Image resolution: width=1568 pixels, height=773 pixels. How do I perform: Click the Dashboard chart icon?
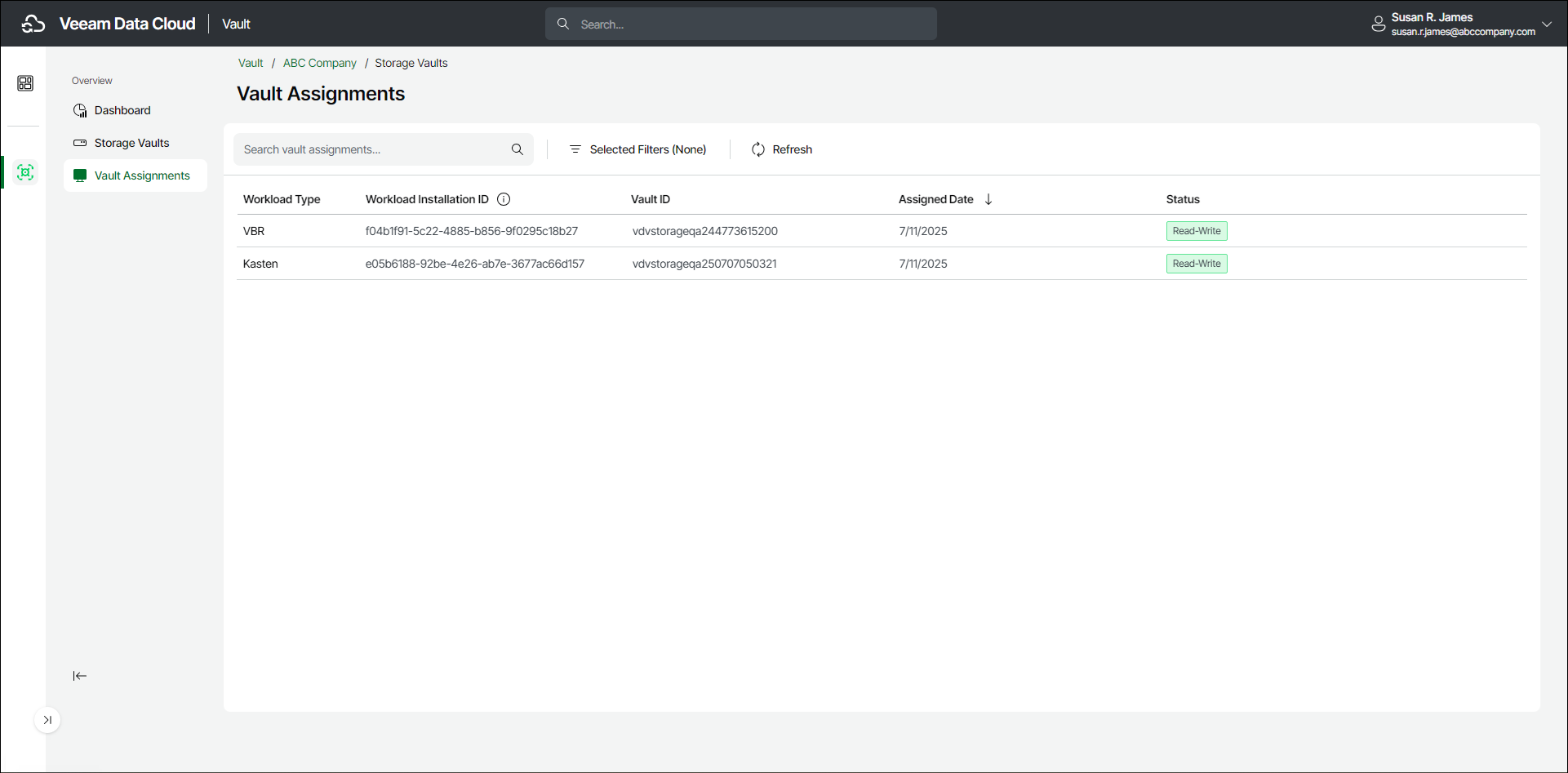tap(80, 110)
